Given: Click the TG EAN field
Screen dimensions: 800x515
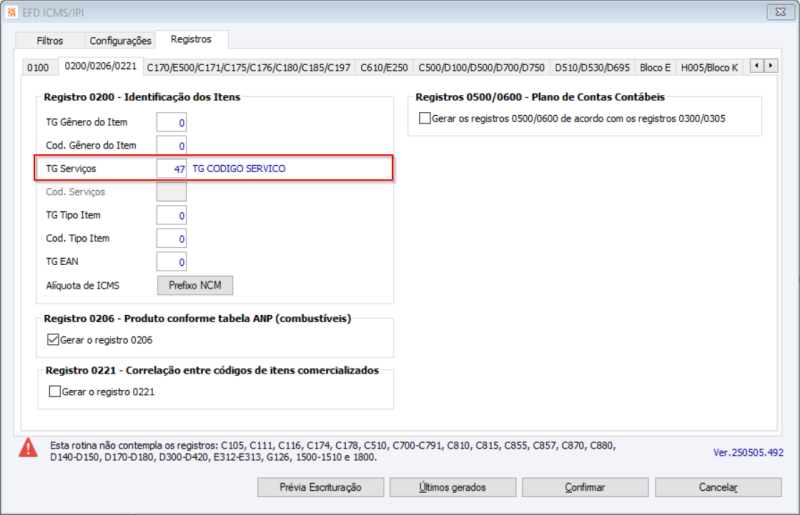Looking at the screenshot, I should tap(171, 262).
